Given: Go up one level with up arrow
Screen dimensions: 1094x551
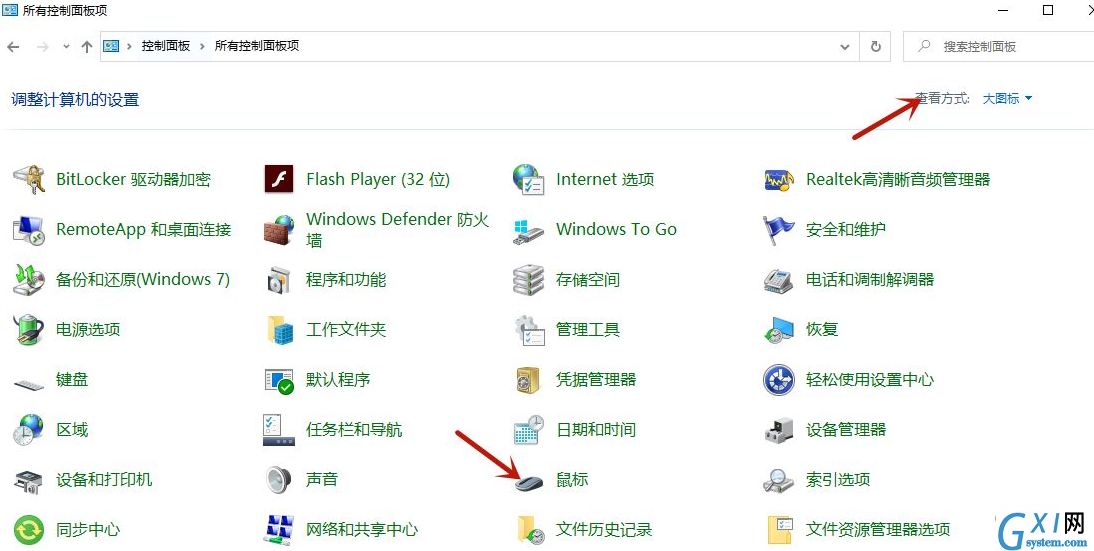Looking at the screenshot, I should 87,47.
